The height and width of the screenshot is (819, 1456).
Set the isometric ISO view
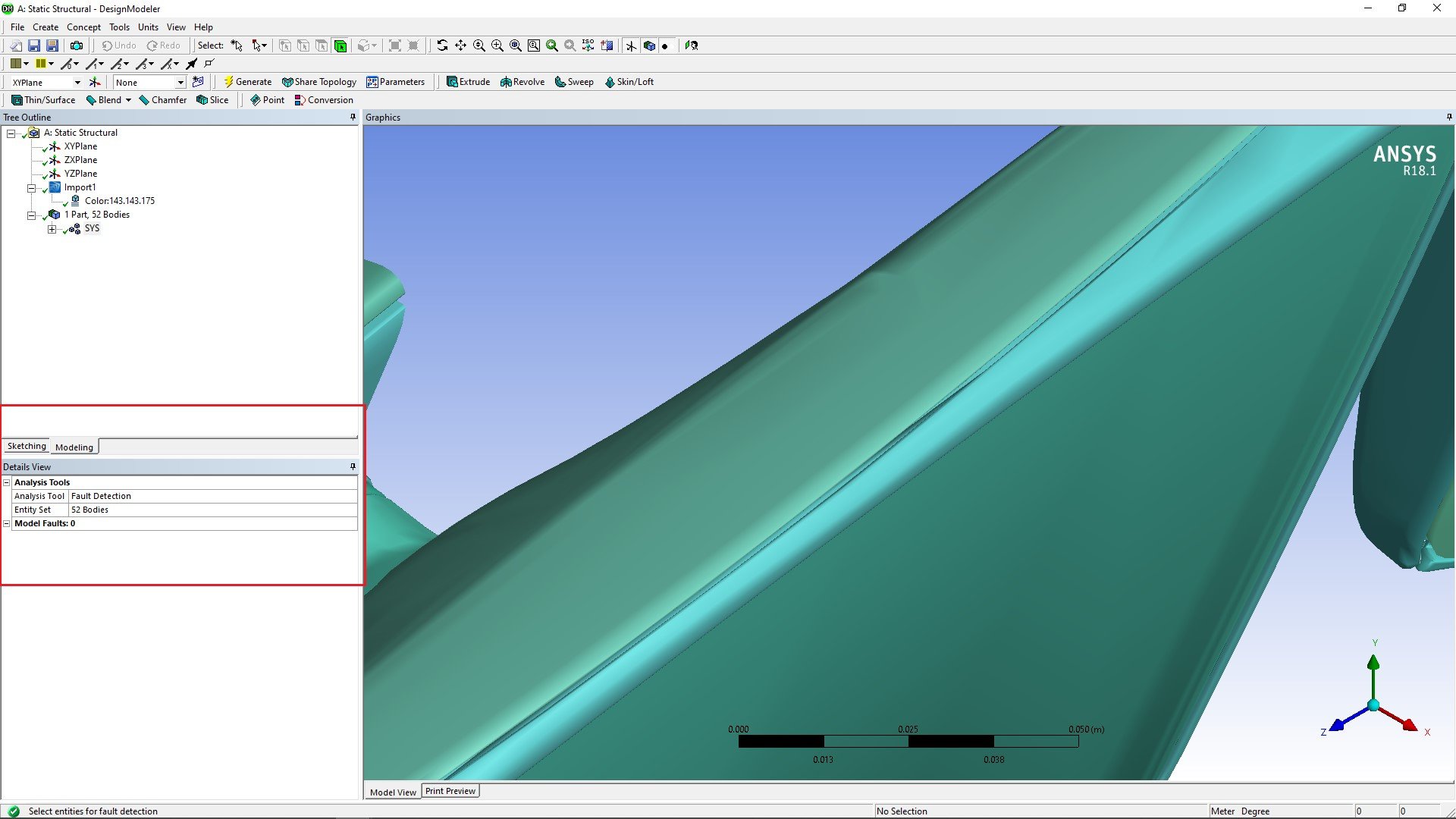pos(588,45)
